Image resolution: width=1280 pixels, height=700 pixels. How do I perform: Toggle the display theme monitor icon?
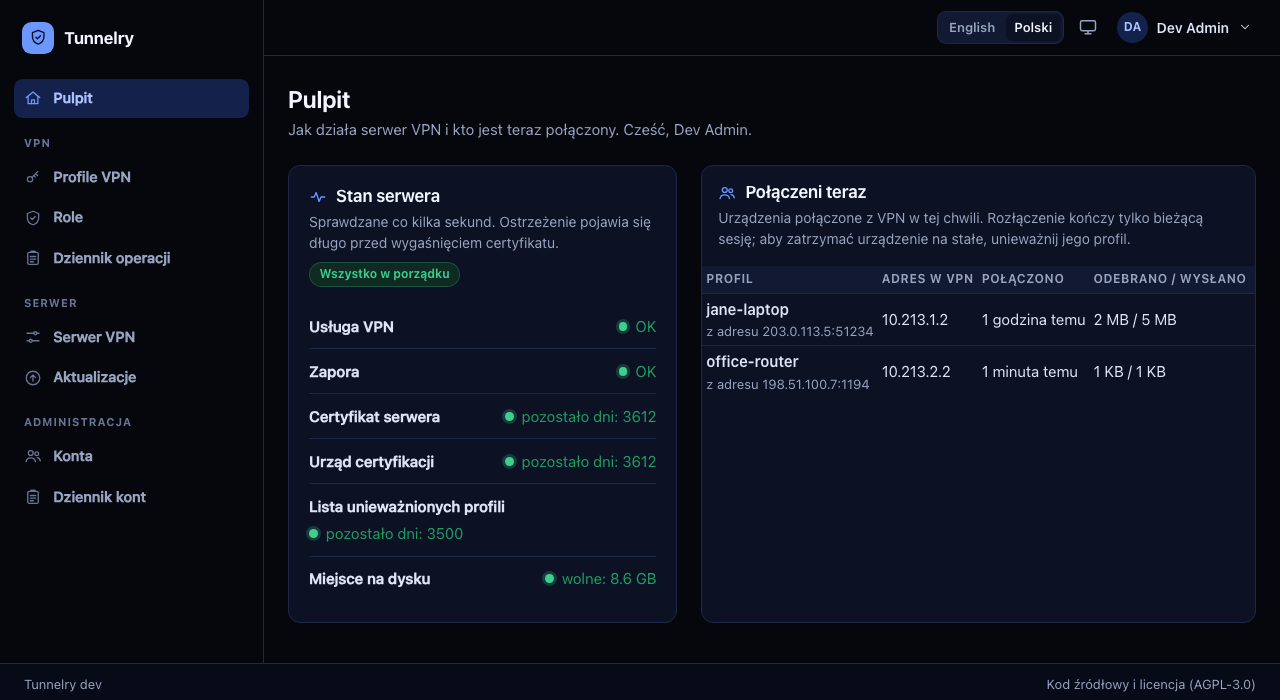click(1088, 27)
